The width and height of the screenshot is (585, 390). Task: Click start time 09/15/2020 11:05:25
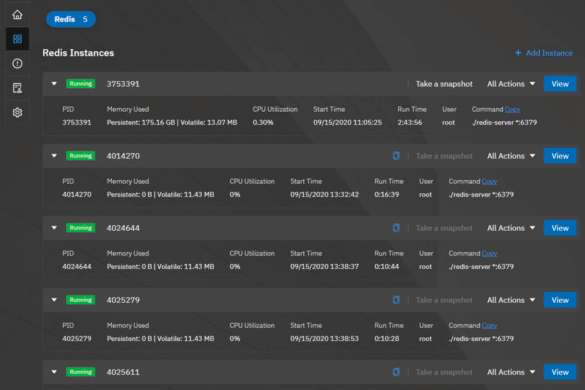click(x=347, y=122)
